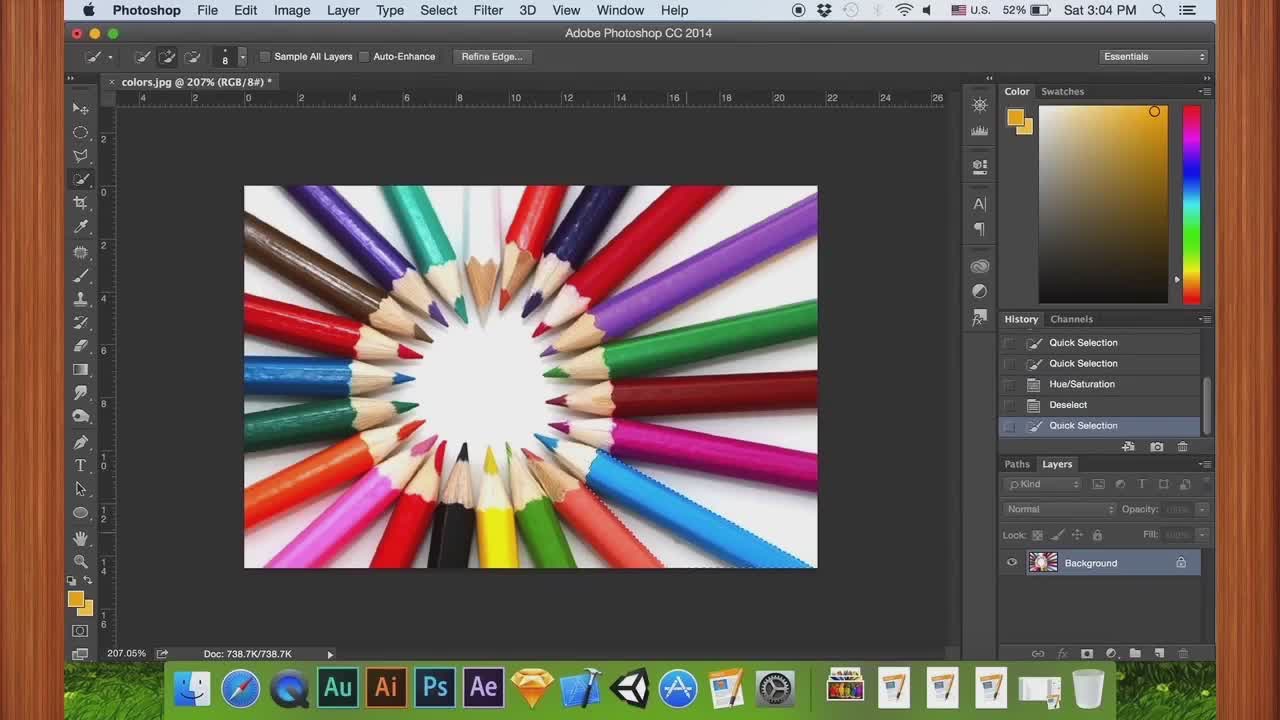
Task: Select the Gradient tool
Action: (81, 370)
